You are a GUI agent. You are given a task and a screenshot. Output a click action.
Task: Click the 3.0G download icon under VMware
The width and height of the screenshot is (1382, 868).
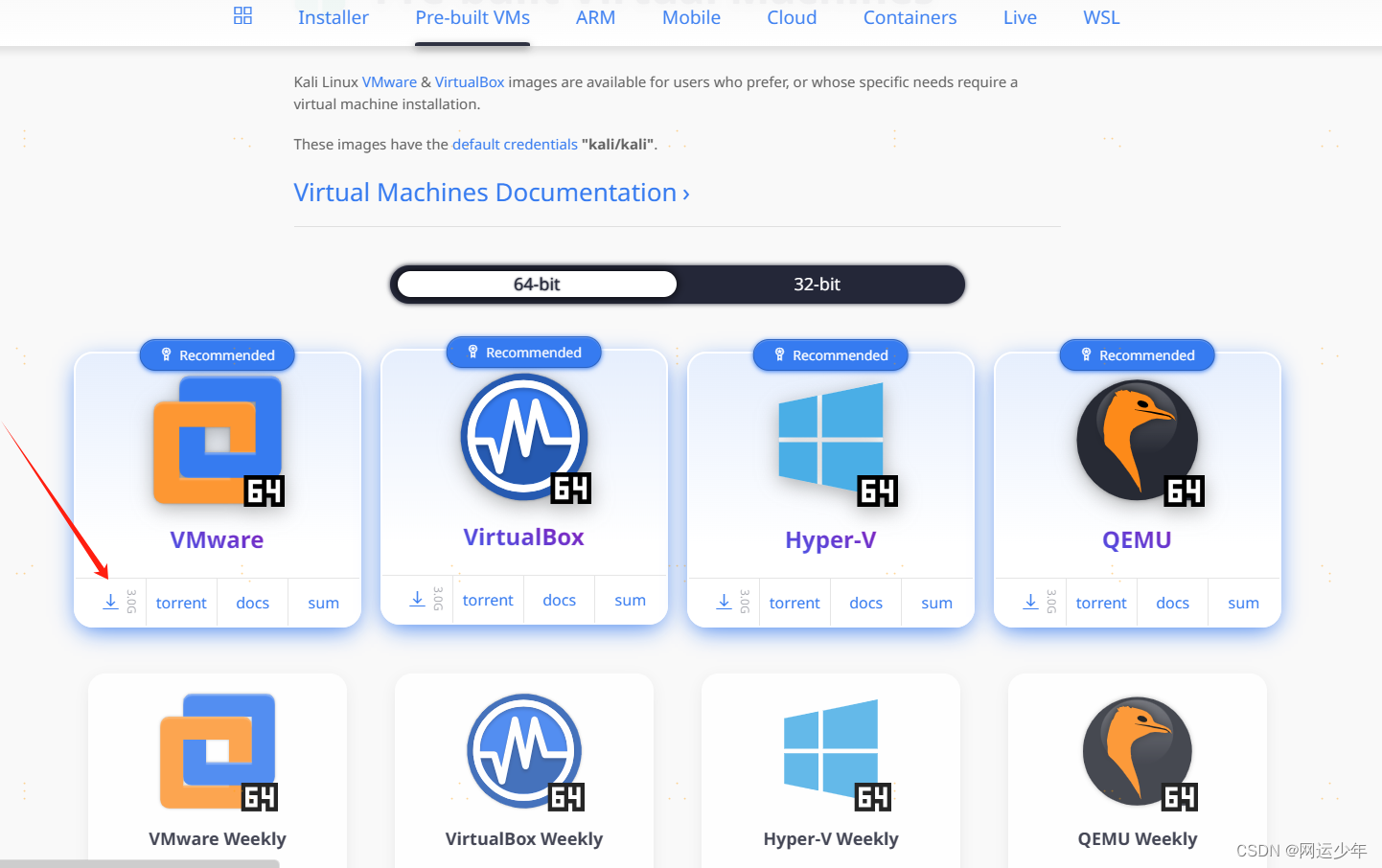pyautogui.click(x=110, y=601)
